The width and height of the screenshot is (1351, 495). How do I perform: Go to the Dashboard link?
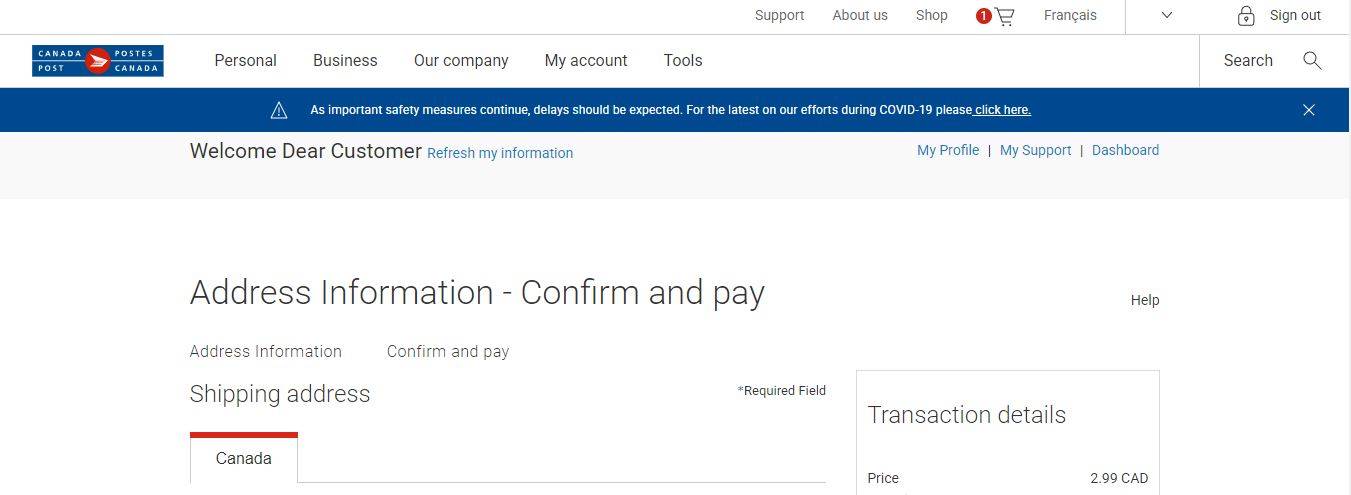[1125, 150]
